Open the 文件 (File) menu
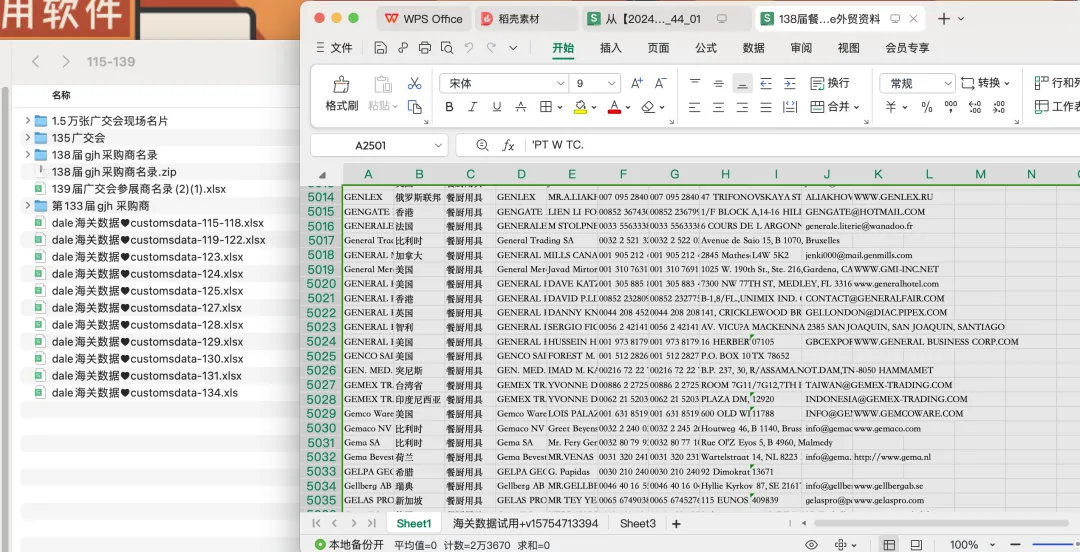The height and width of the screenshot is (552, 1080). 334,48
